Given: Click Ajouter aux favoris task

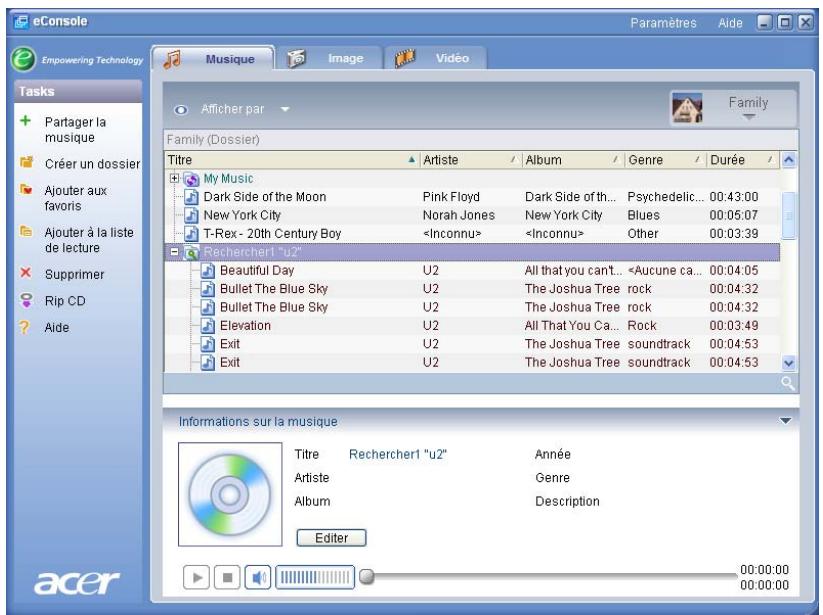Looking at the screenshot, I should tap(75, 198).
